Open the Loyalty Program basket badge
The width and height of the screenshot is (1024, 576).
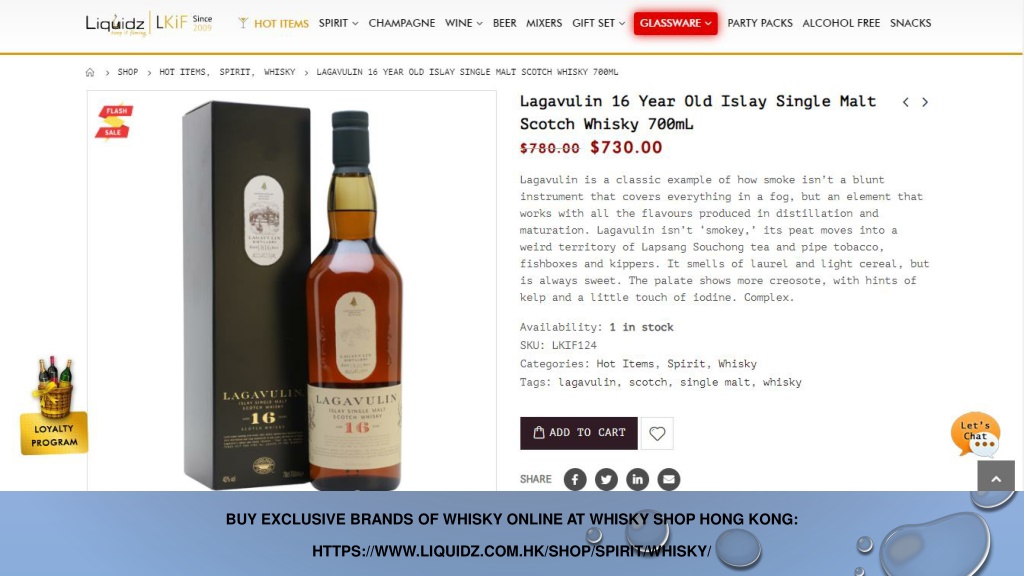[x=54, y=406]
